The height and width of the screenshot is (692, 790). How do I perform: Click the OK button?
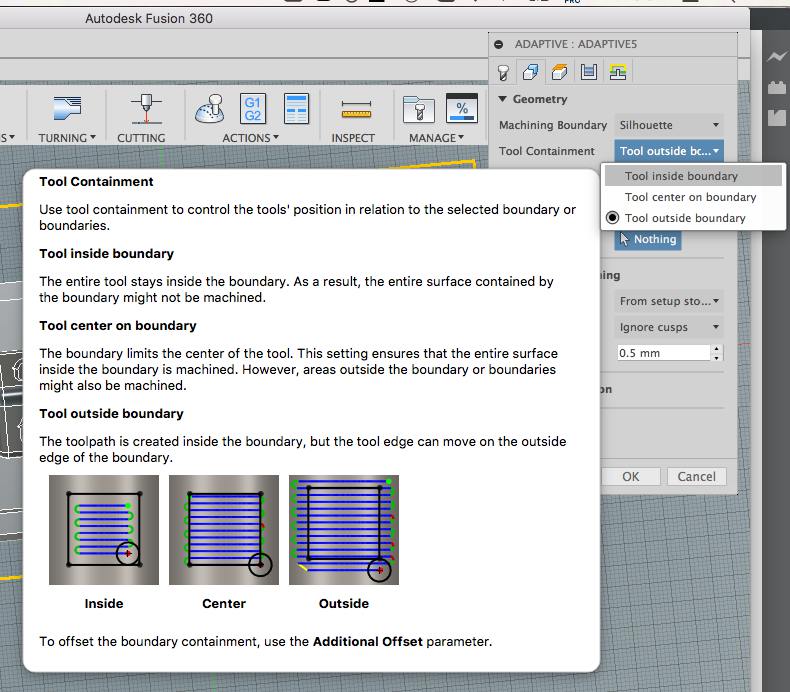[x=630, y=476]
